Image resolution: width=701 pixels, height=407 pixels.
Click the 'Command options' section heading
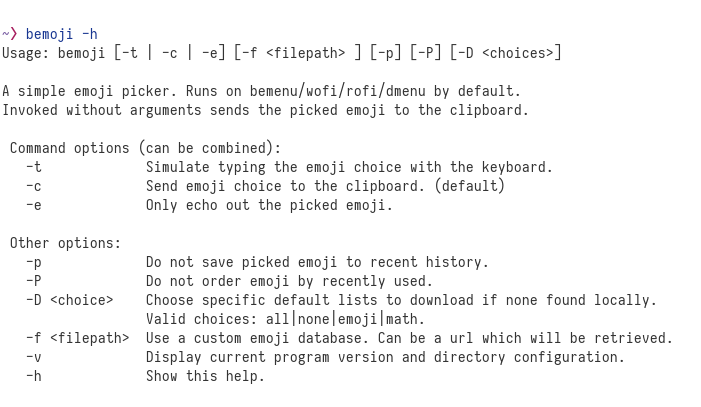click(145, 148)
